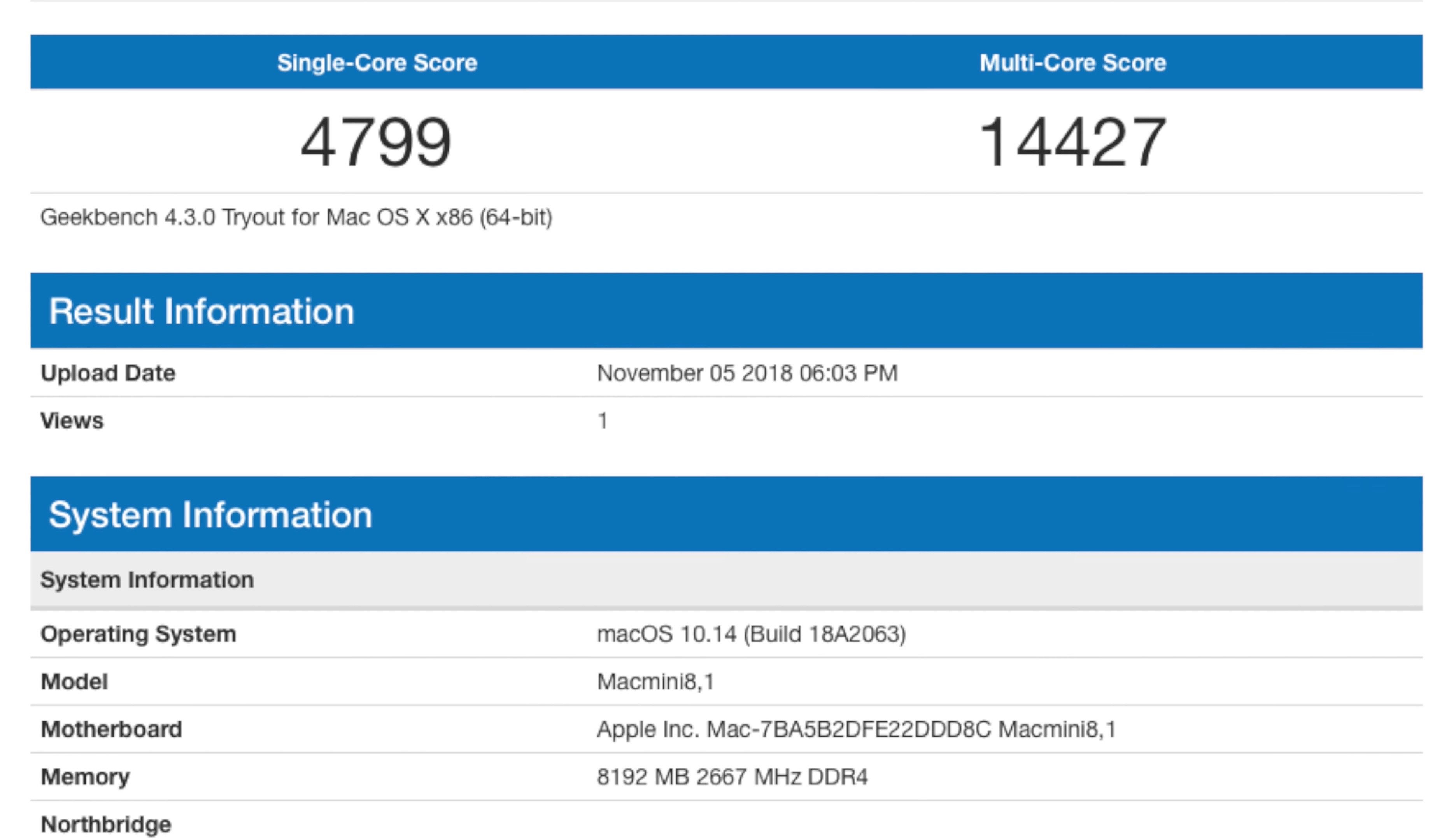
Task: Click the November 05 2018 upload date value
Action: [x=747, y=373]
